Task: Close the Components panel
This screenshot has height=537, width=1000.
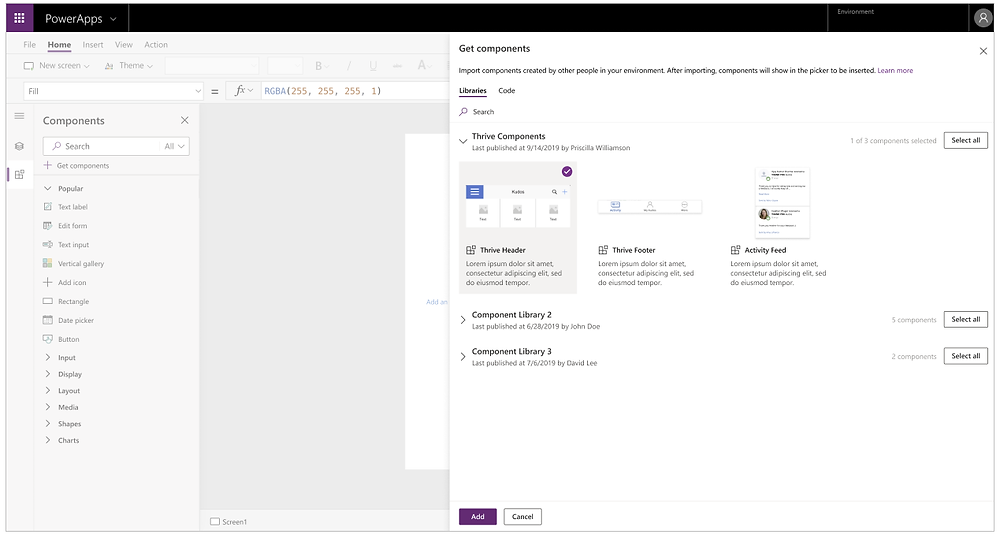Action: click(184, 120)
